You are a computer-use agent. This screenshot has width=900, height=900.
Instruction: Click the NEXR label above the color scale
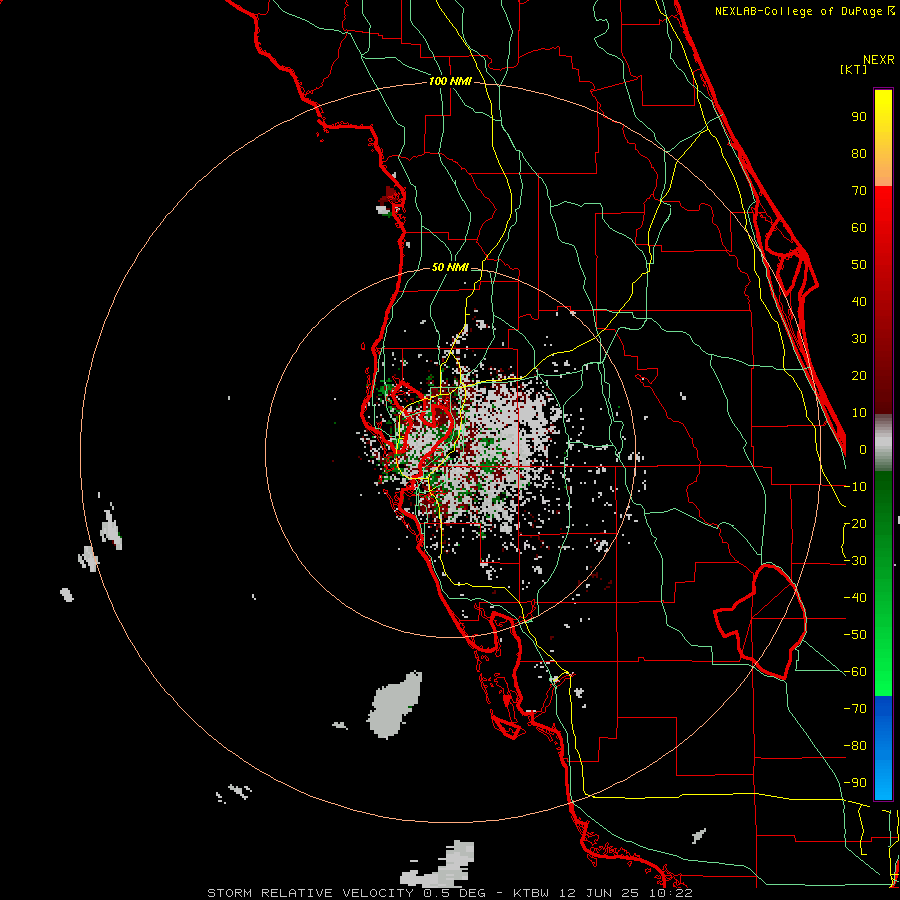tap(879, 60)
